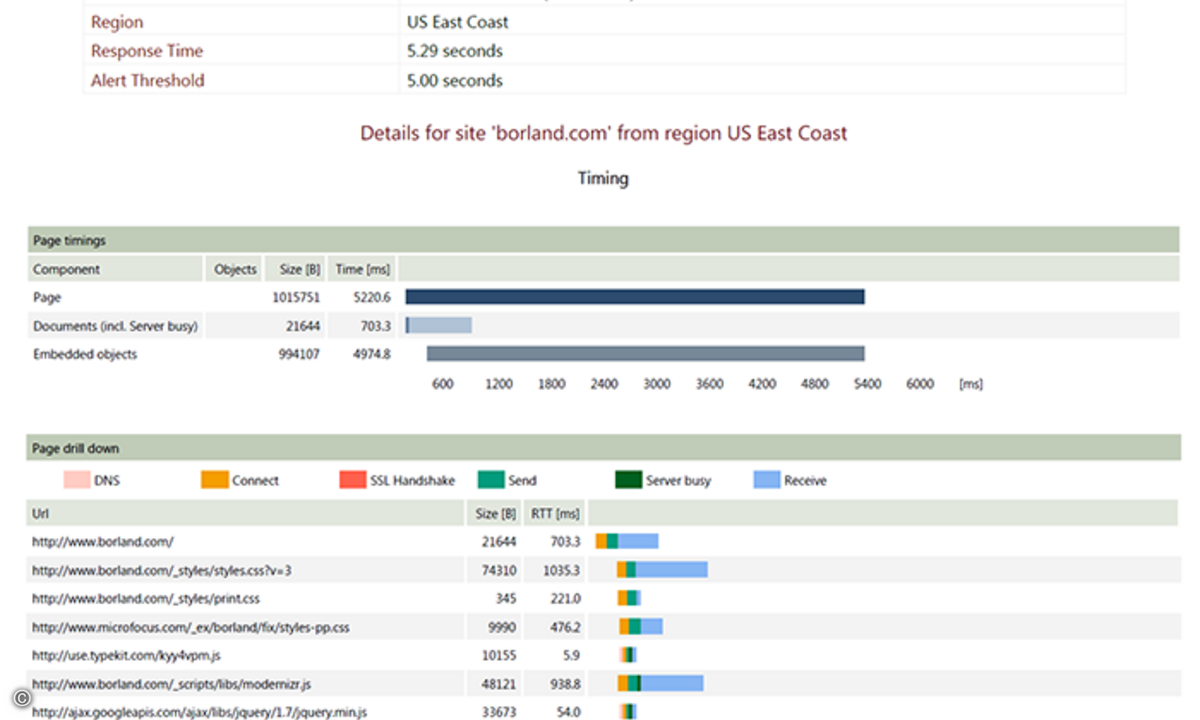The image size is (1200, 720).
Task: Click the dark blue Page timing bar
Action: pyautogui.click(x=635, y=297)
